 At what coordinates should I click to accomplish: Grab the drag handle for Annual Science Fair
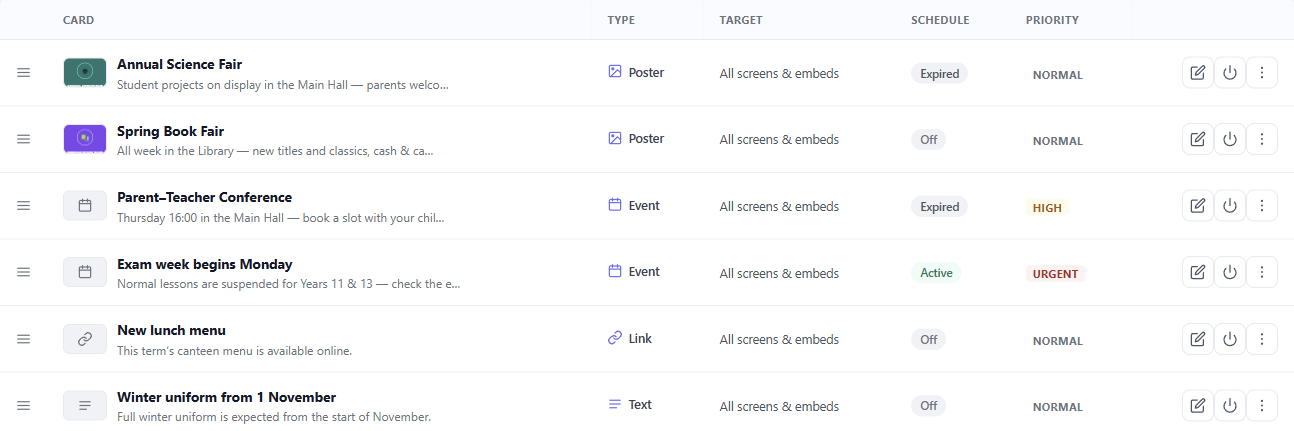point(24,73)
